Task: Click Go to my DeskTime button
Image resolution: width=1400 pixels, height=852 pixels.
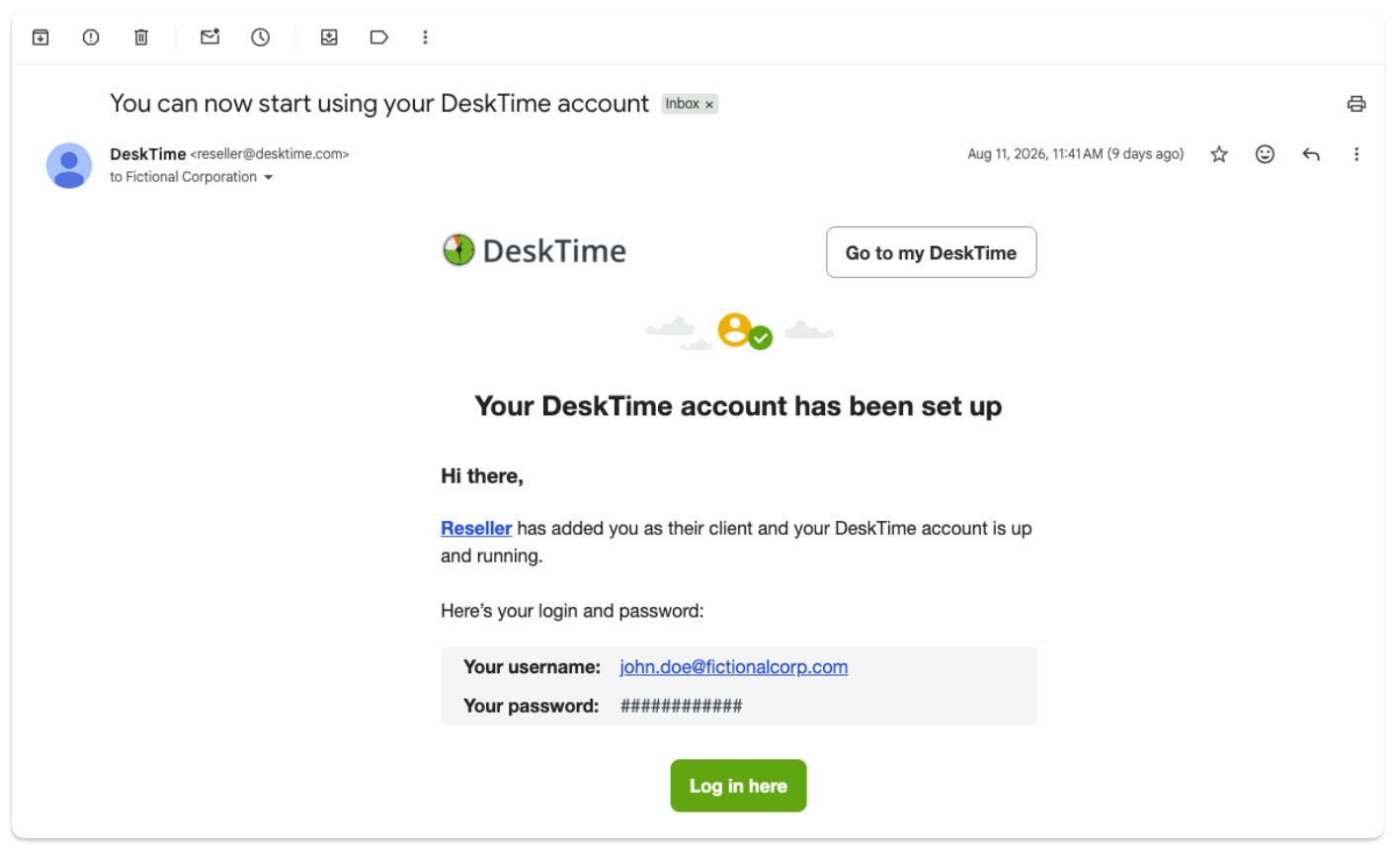Action: click(x=932, y=253)
